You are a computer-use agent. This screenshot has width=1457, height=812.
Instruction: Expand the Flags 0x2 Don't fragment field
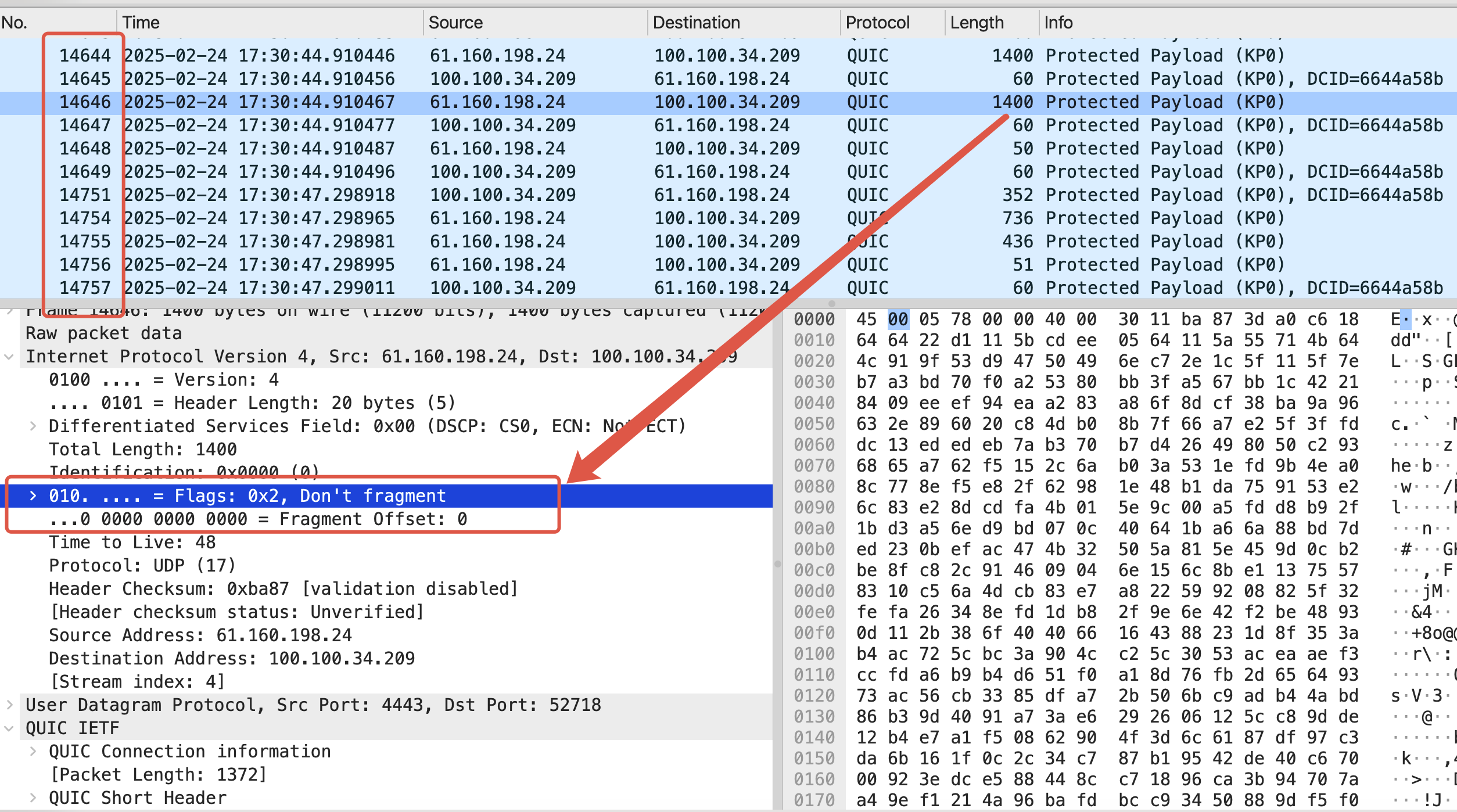pos(33,496)
